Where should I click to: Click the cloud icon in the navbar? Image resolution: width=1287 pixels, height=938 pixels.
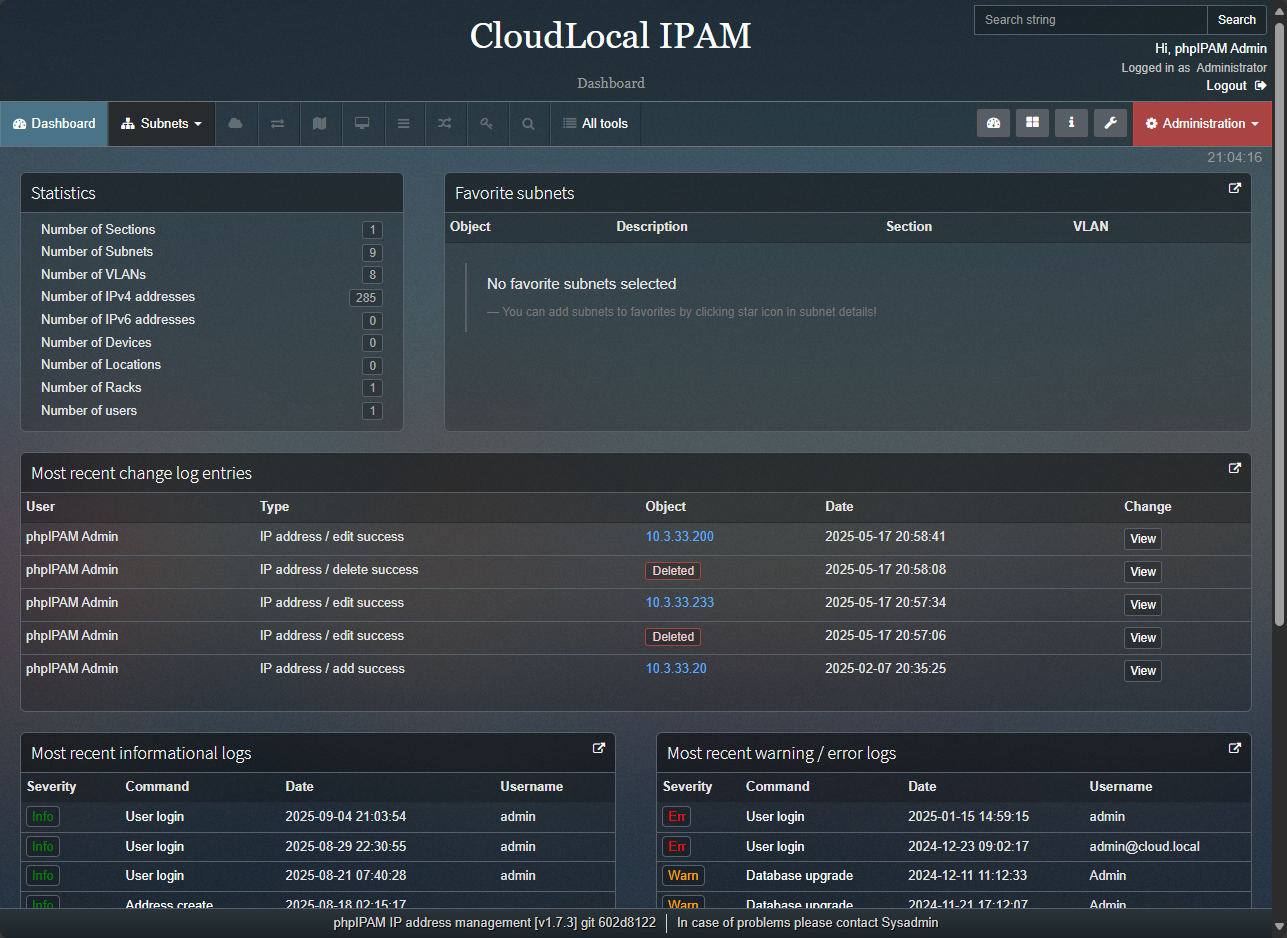(236, 123)
